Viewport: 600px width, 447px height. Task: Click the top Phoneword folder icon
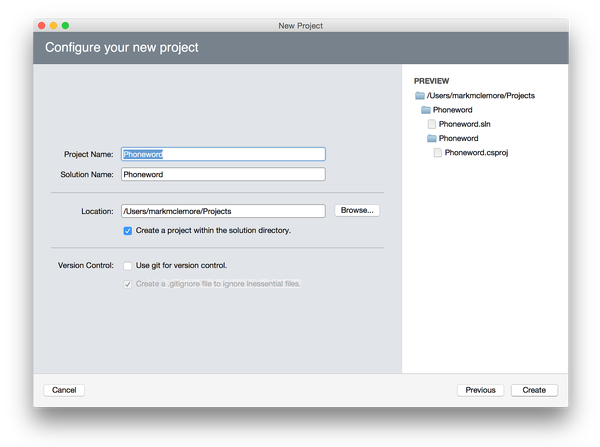point(426,110)
